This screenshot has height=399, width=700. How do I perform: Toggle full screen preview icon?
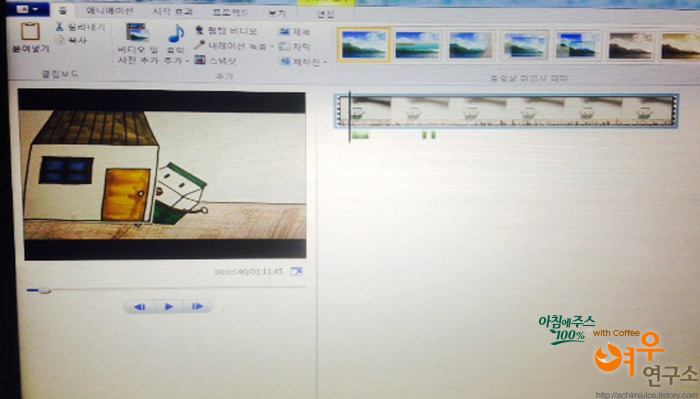pyautogui.click(x=296, y=271)
